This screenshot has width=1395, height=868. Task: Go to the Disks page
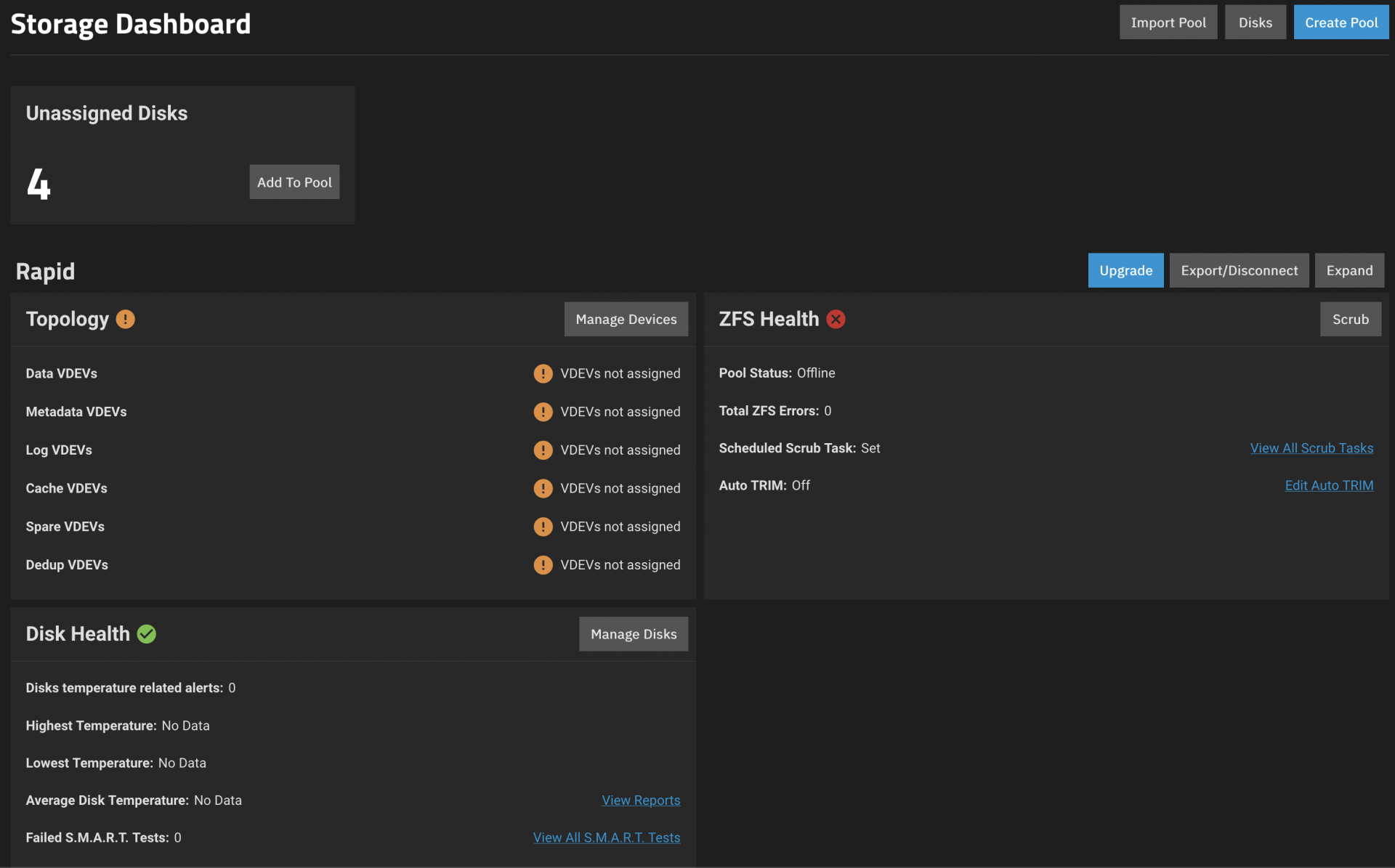[x=1255, y=23]
